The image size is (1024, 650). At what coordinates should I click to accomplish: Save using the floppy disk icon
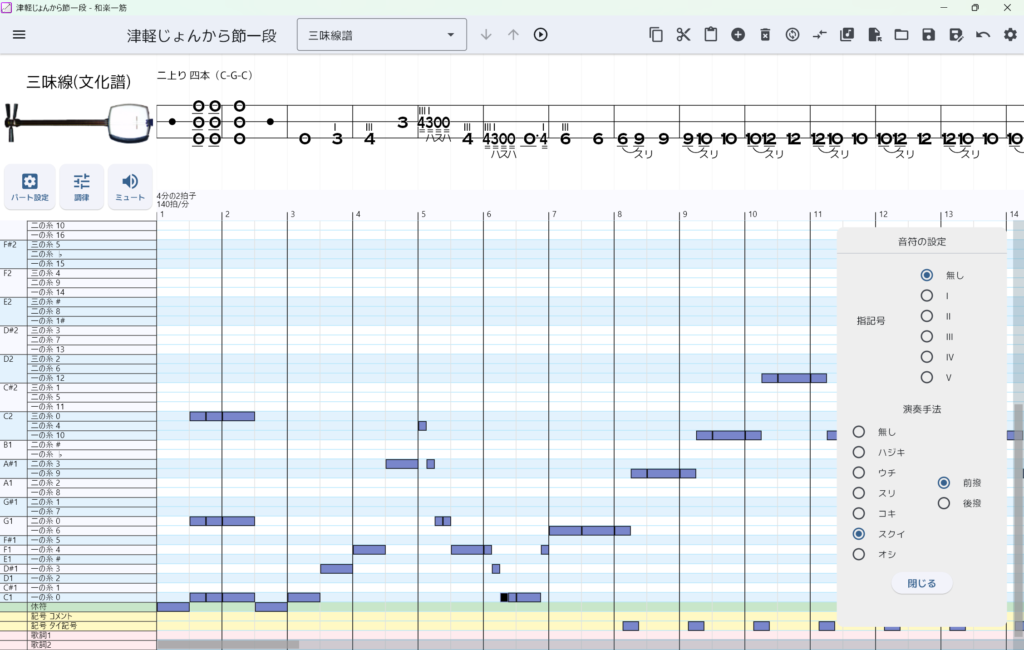click(x=928, y=35)
